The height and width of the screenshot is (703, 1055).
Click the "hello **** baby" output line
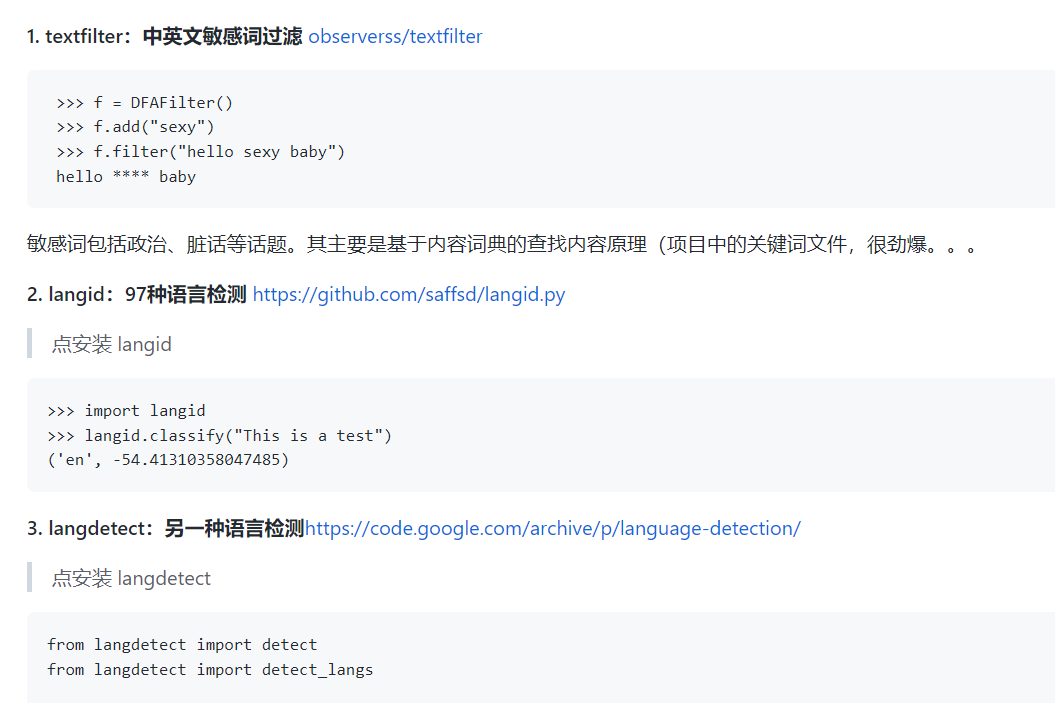point(126,177)
